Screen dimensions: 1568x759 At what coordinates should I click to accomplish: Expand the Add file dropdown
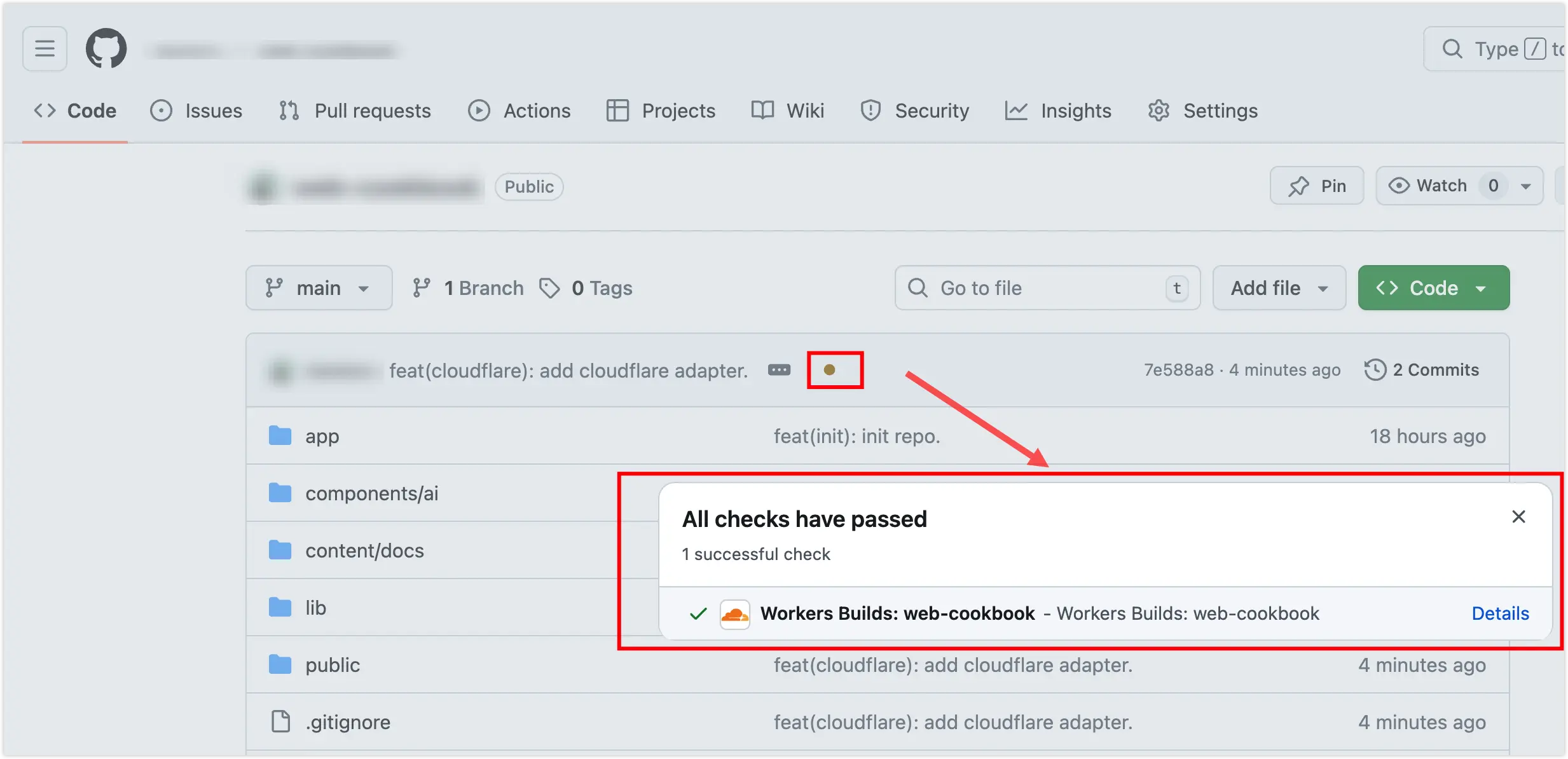pyautogui.click(x=1279, y=288)
